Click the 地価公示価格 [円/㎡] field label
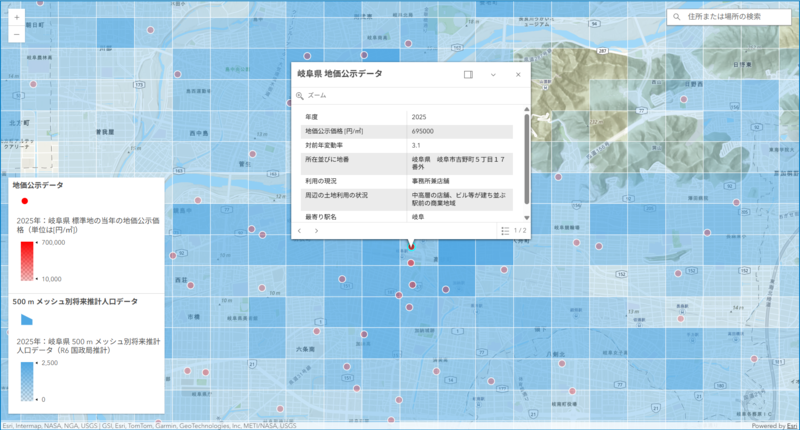800x430 pixels. 334,131
